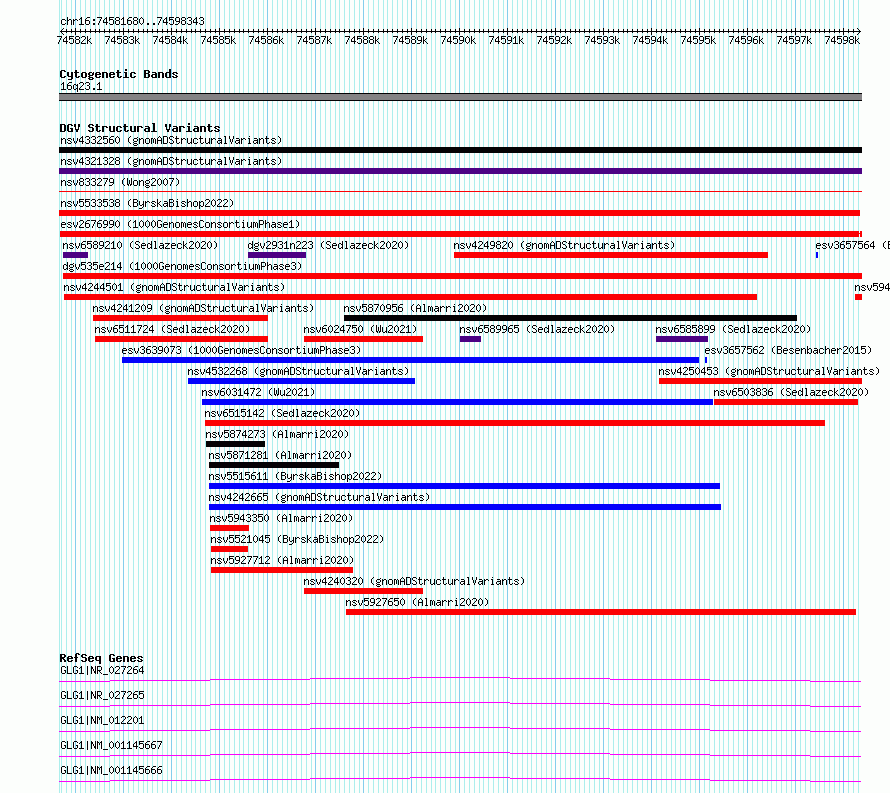Click nsv5521045 (ByrskaBishop2022) label
Viewport: 890px width, 793px height.
[x=297, y=539]
